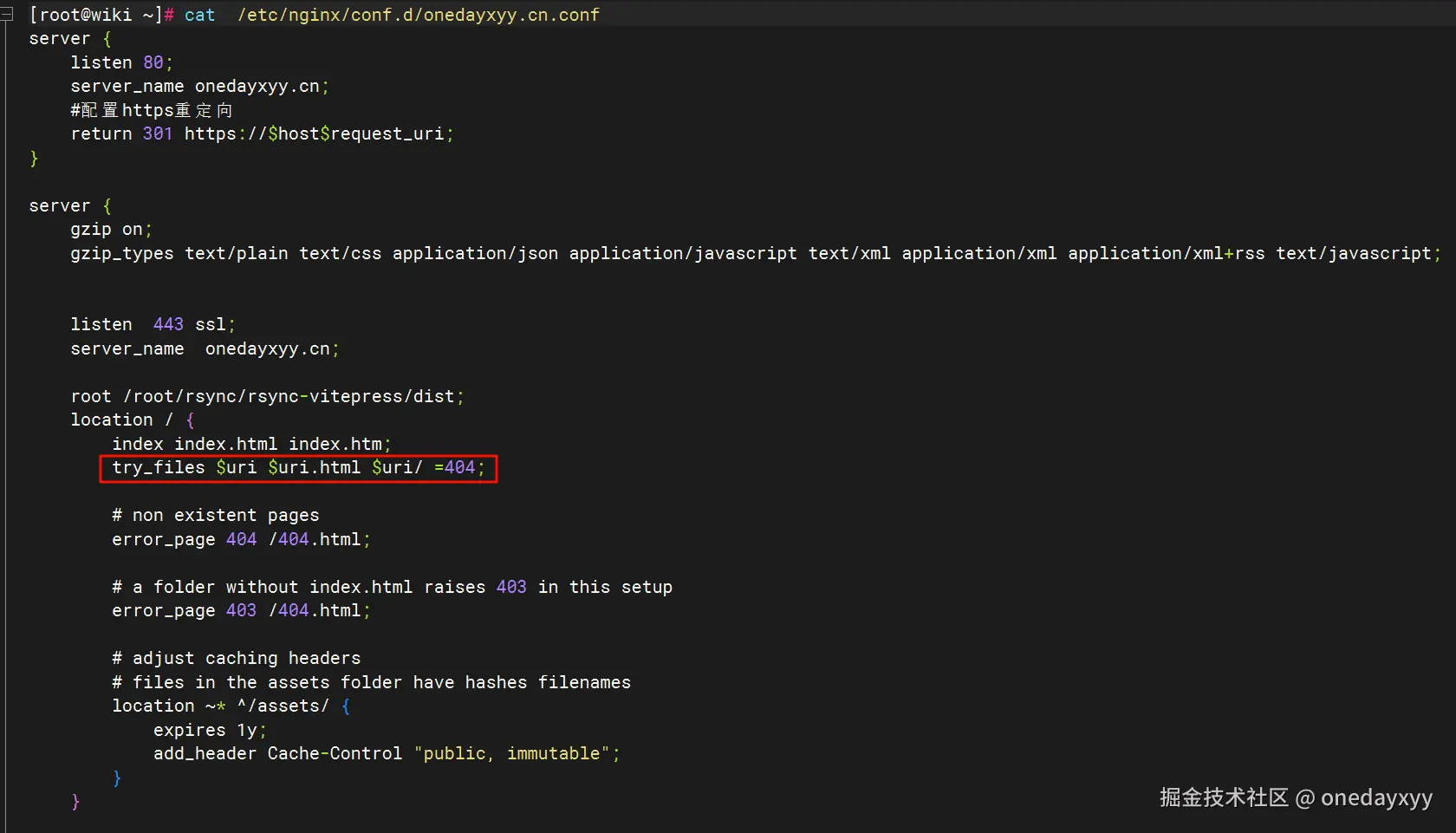Click the location ~* ^/assets/ line
This screenshot has height=833, width=1456.
point(230,706)
